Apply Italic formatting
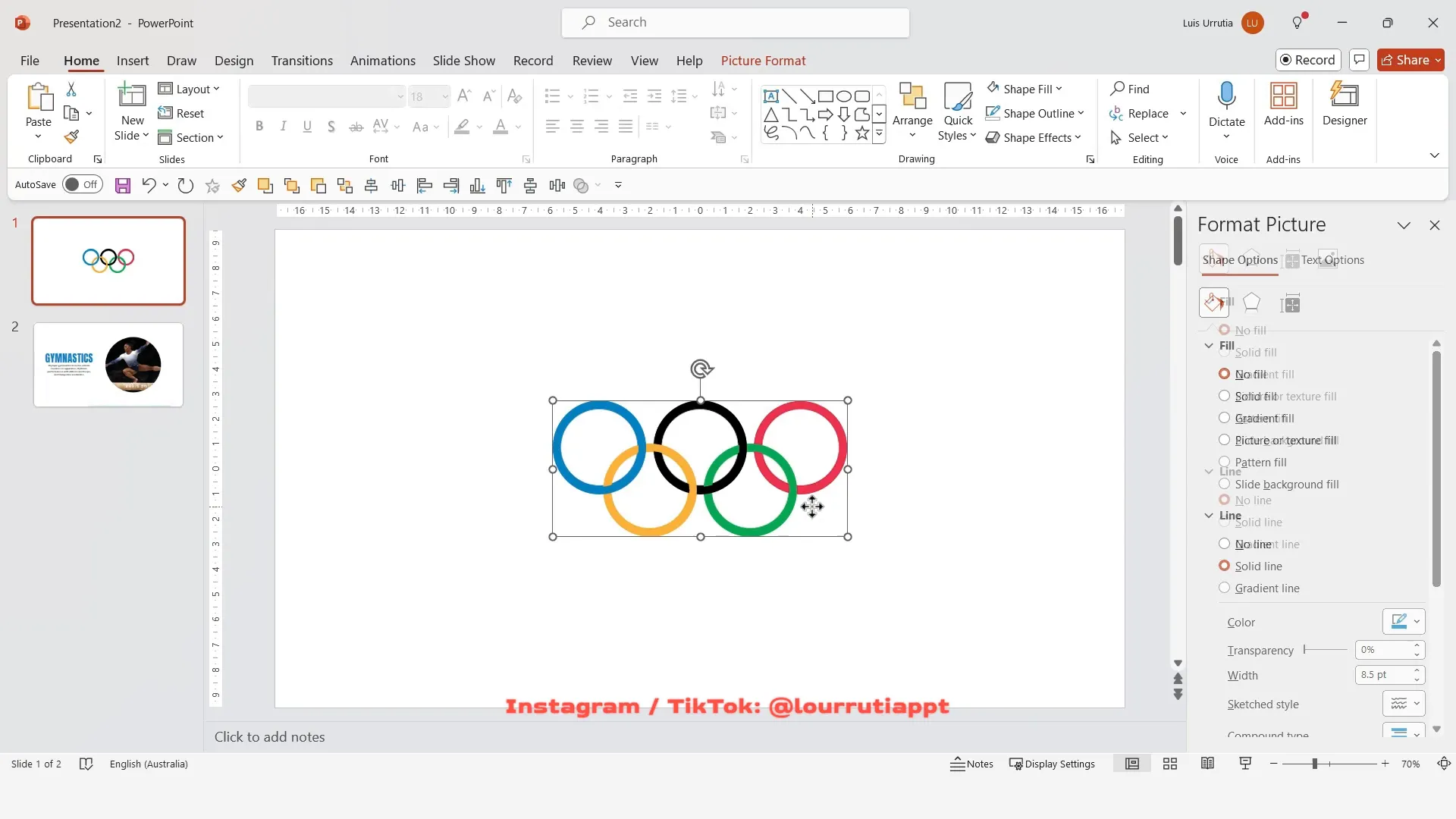The height and width of the screenshot is (819, 1456). click(x=283, y=127)
